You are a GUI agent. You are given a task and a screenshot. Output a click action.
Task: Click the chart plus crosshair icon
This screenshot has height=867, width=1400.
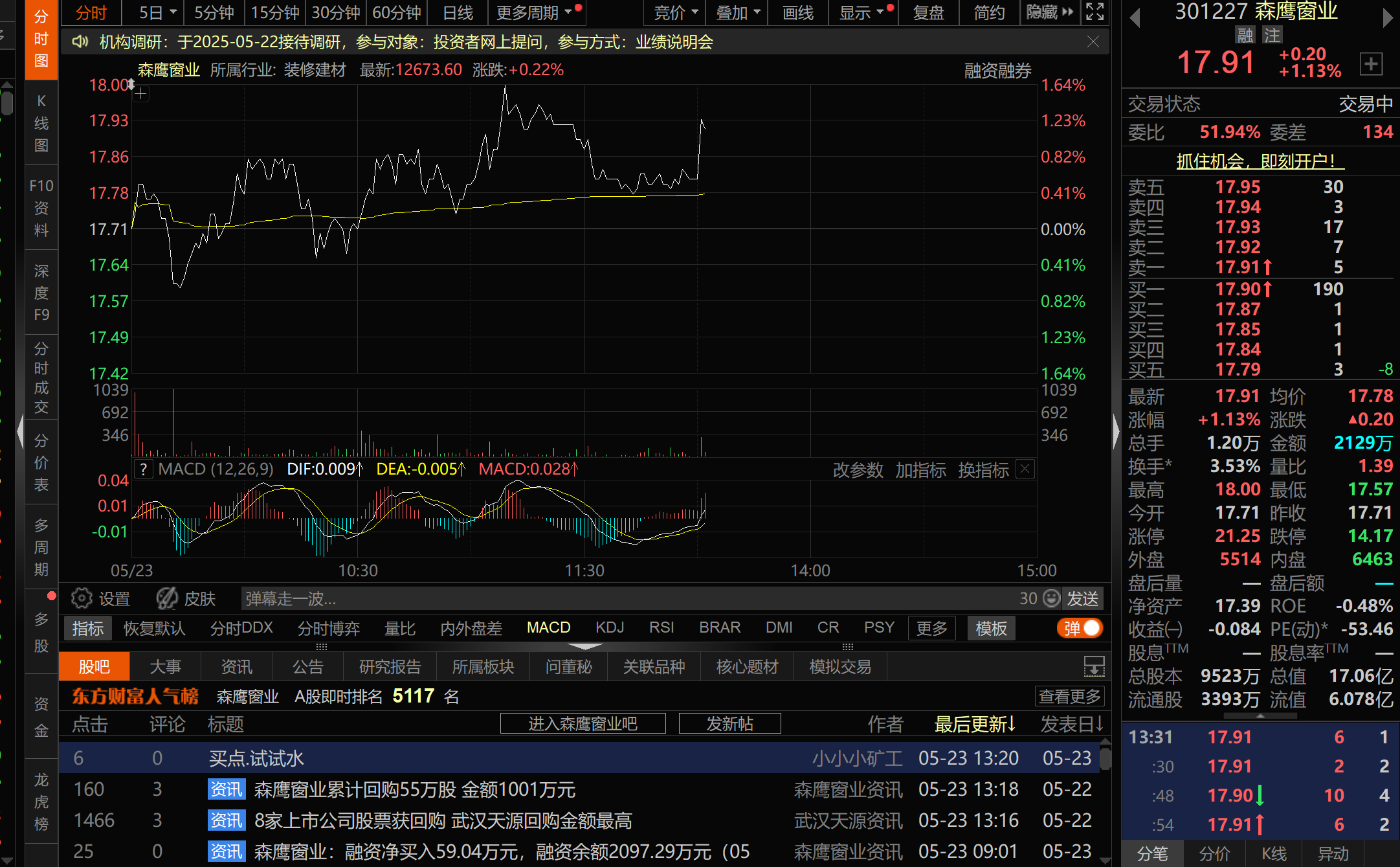tap(140, 95)
